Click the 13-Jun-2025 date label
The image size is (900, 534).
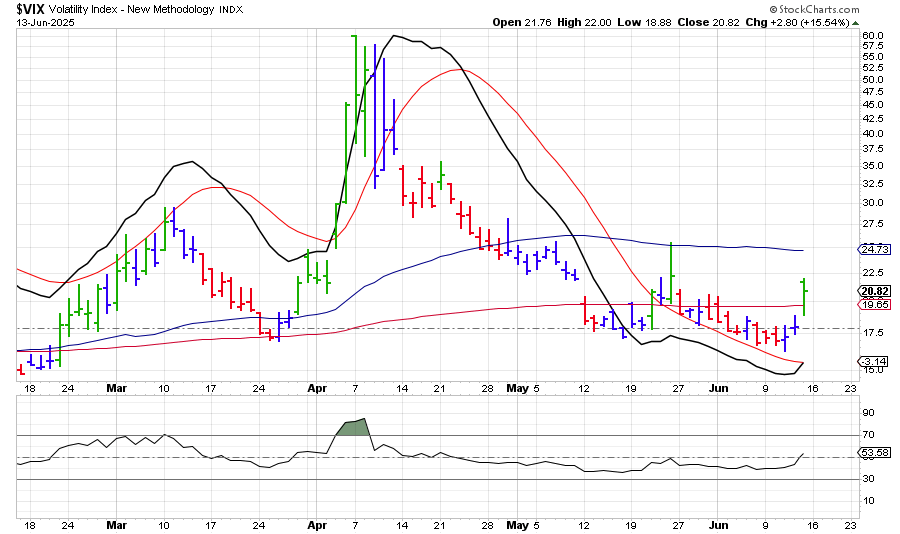pos(40,22)
